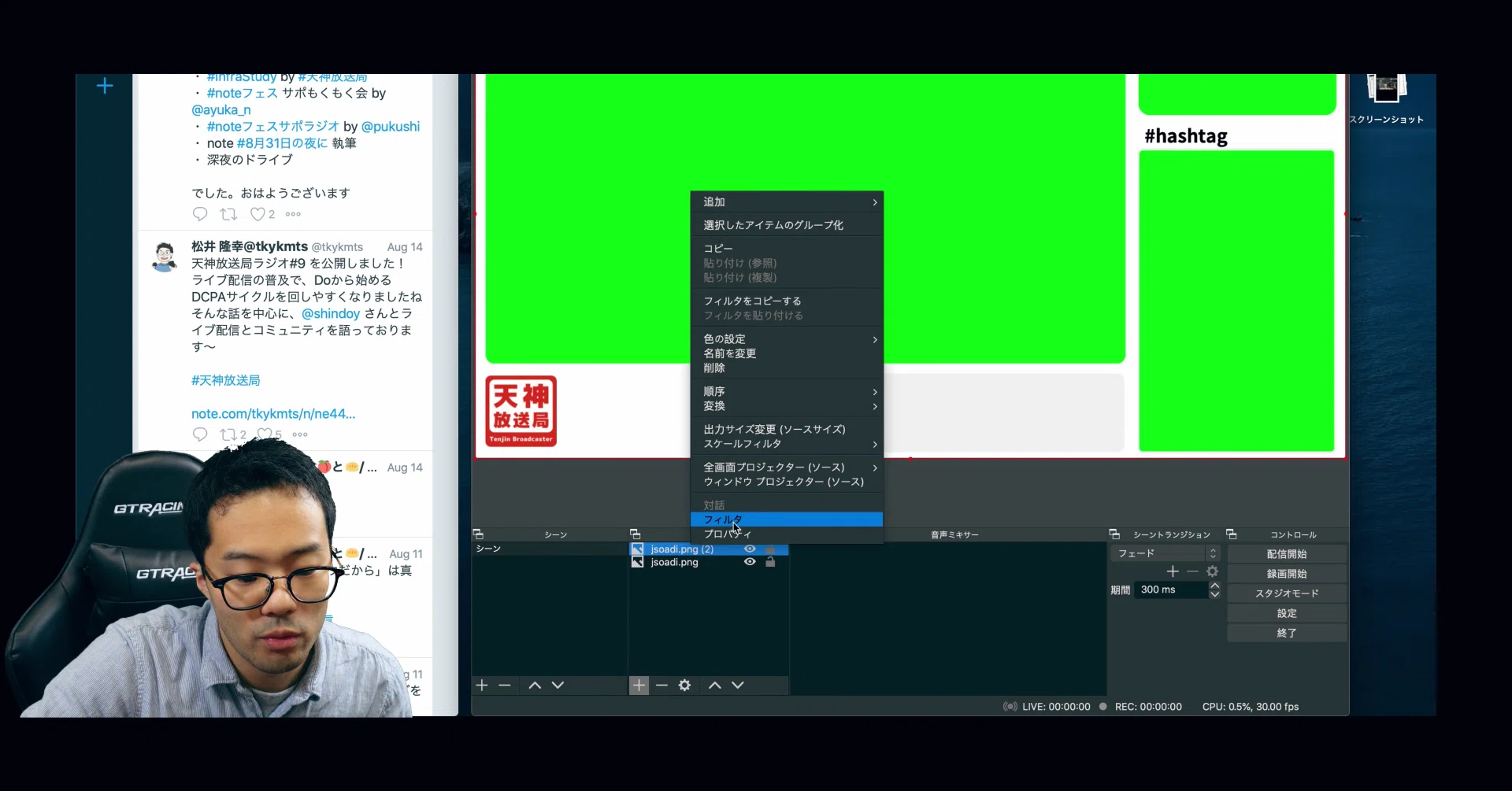Viewport: 1512px width, 791px height.
Task: Expand the 順序 submenu
Action: coord(787,392)
